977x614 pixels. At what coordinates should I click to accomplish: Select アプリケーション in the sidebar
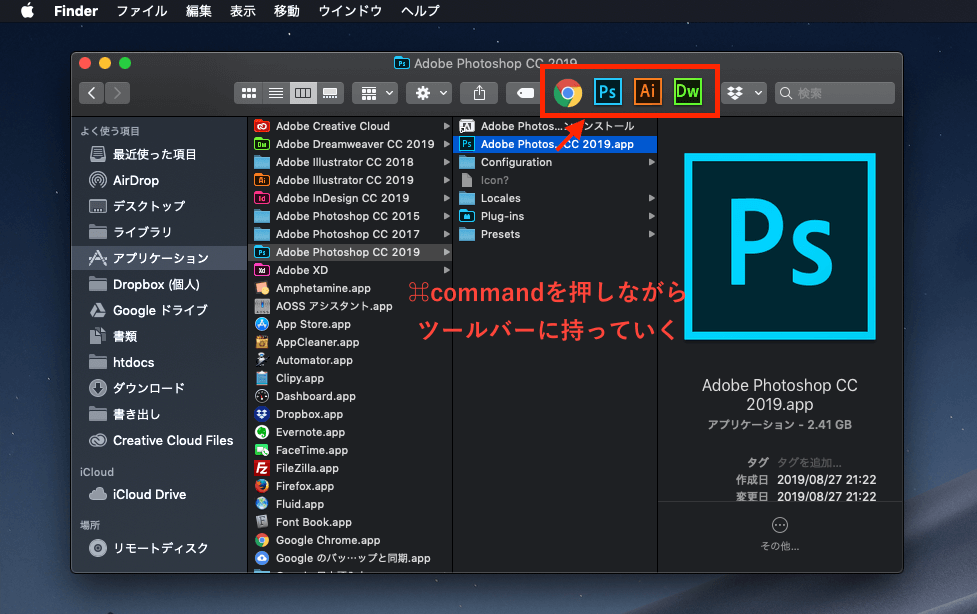point(160,258)
